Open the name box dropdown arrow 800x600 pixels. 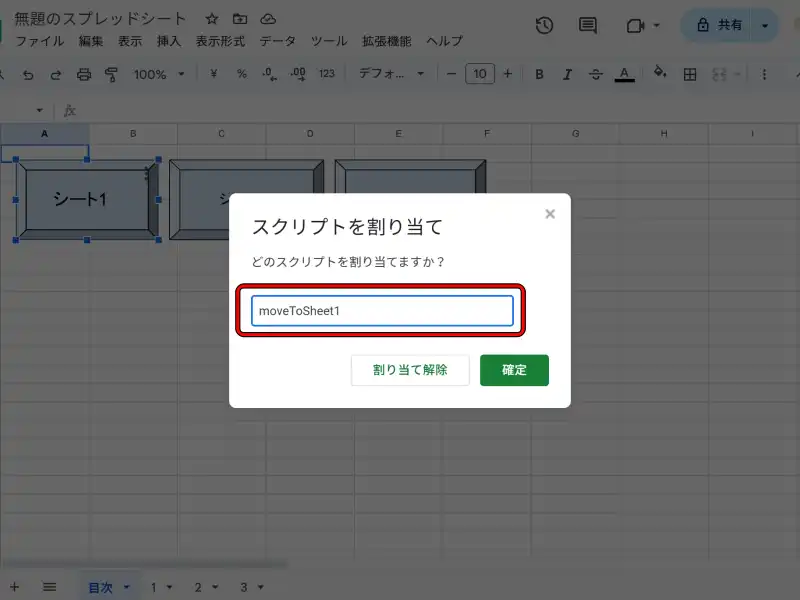(x=39, y=110)
